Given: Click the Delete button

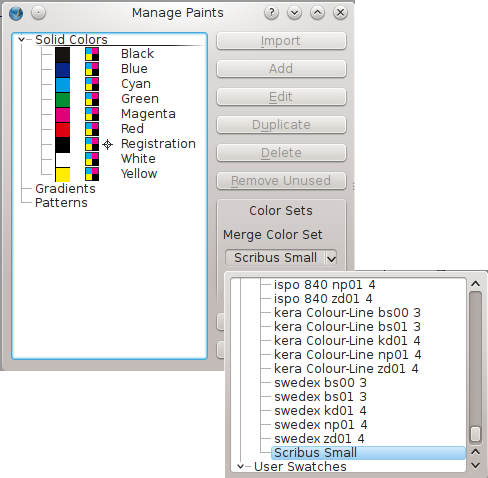Looking at the screenshot, I should (x=281, y=153).
